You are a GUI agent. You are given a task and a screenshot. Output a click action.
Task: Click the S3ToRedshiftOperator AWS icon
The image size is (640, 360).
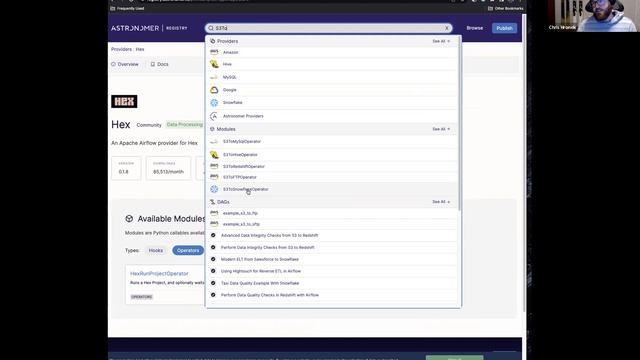point(214,166)
